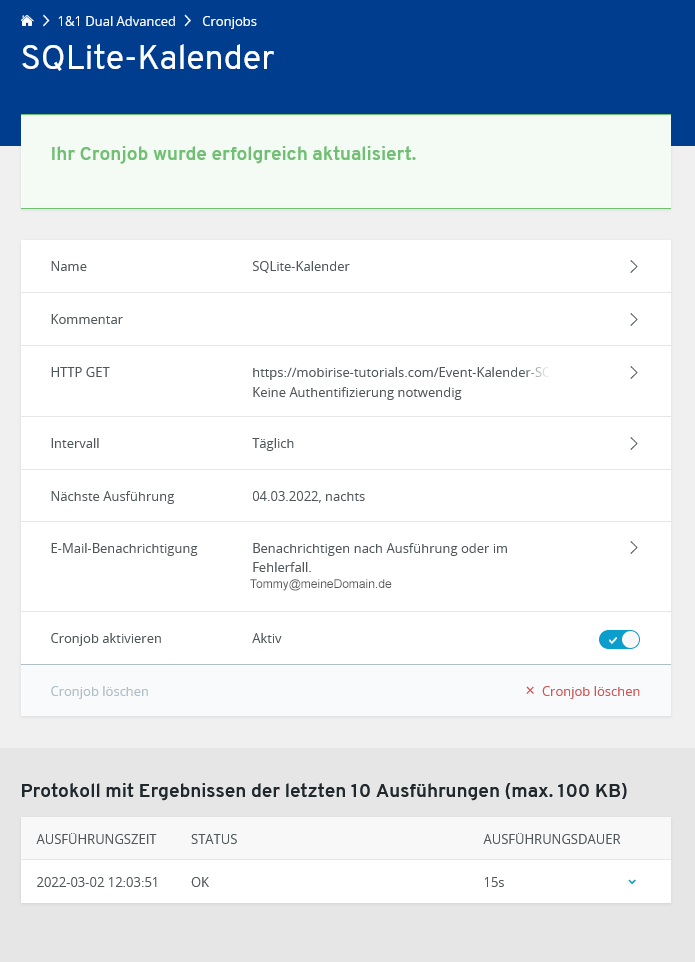Open the Kommentar row arrow
This screenshot has width=695, height=962.
pyautogui.click(x=633, y=320)
